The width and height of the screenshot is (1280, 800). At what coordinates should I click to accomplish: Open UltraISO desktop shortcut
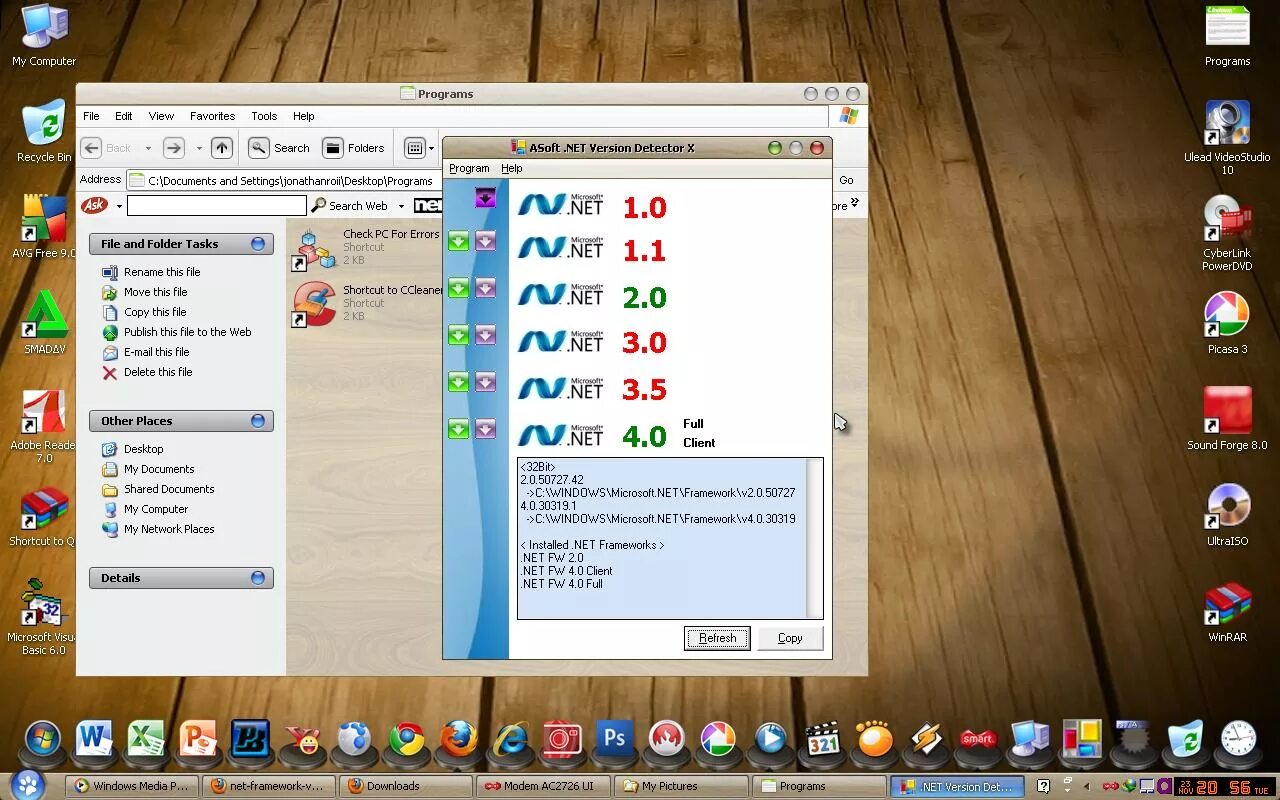coord(1227,514)
